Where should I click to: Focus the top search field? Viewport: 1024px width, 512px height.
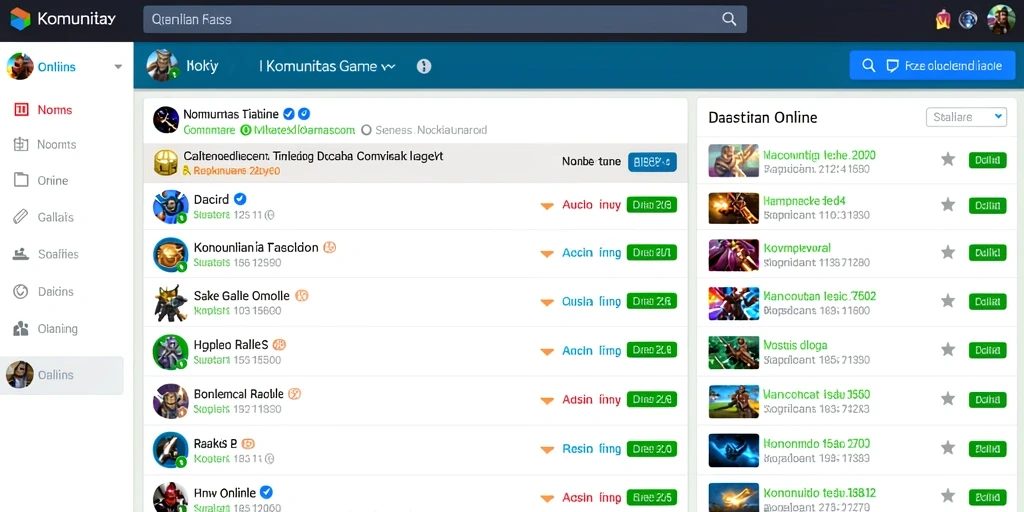(445, 20)
